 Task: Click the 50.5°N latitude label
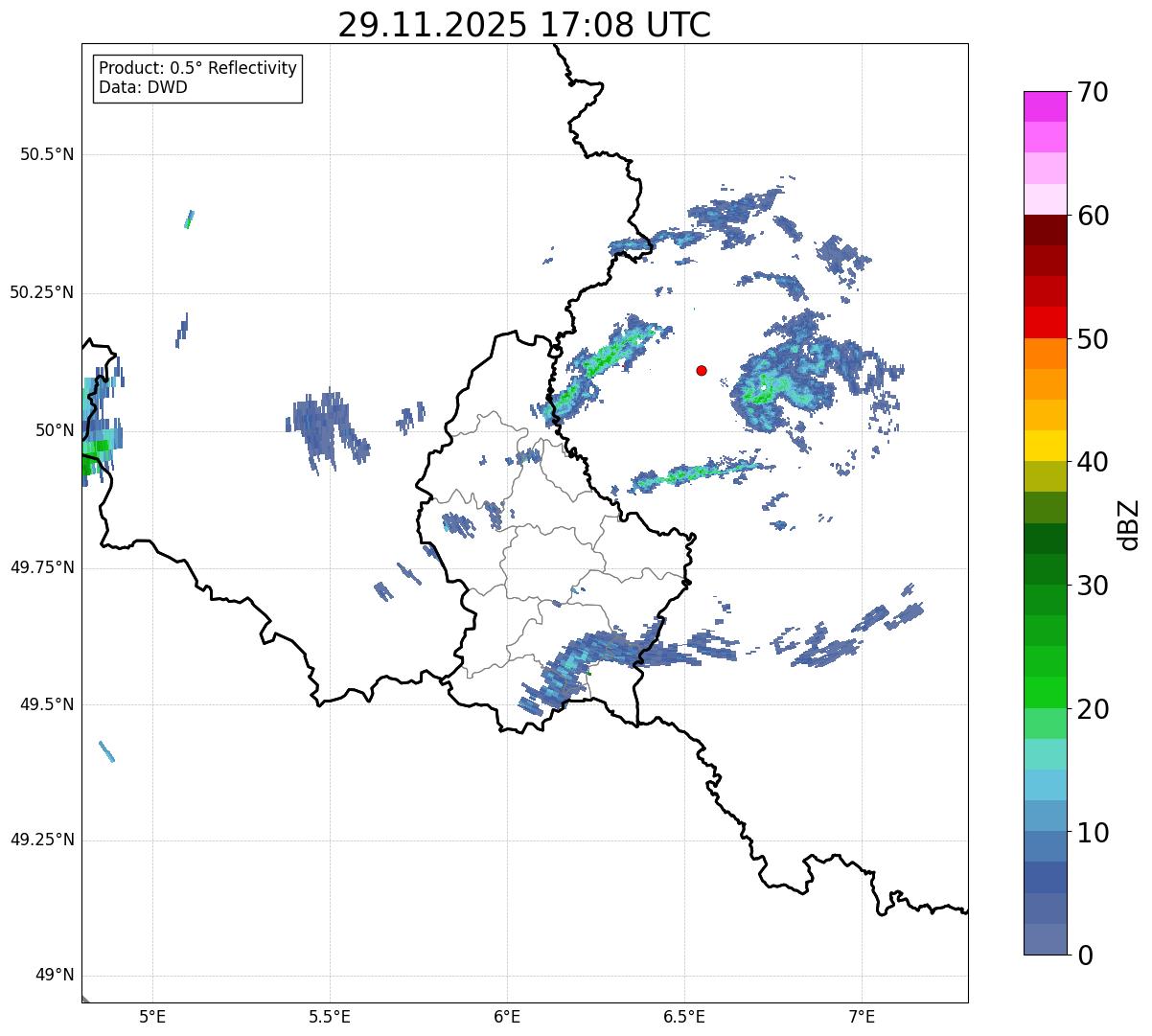pyautogui.click(x=47, y=154)
